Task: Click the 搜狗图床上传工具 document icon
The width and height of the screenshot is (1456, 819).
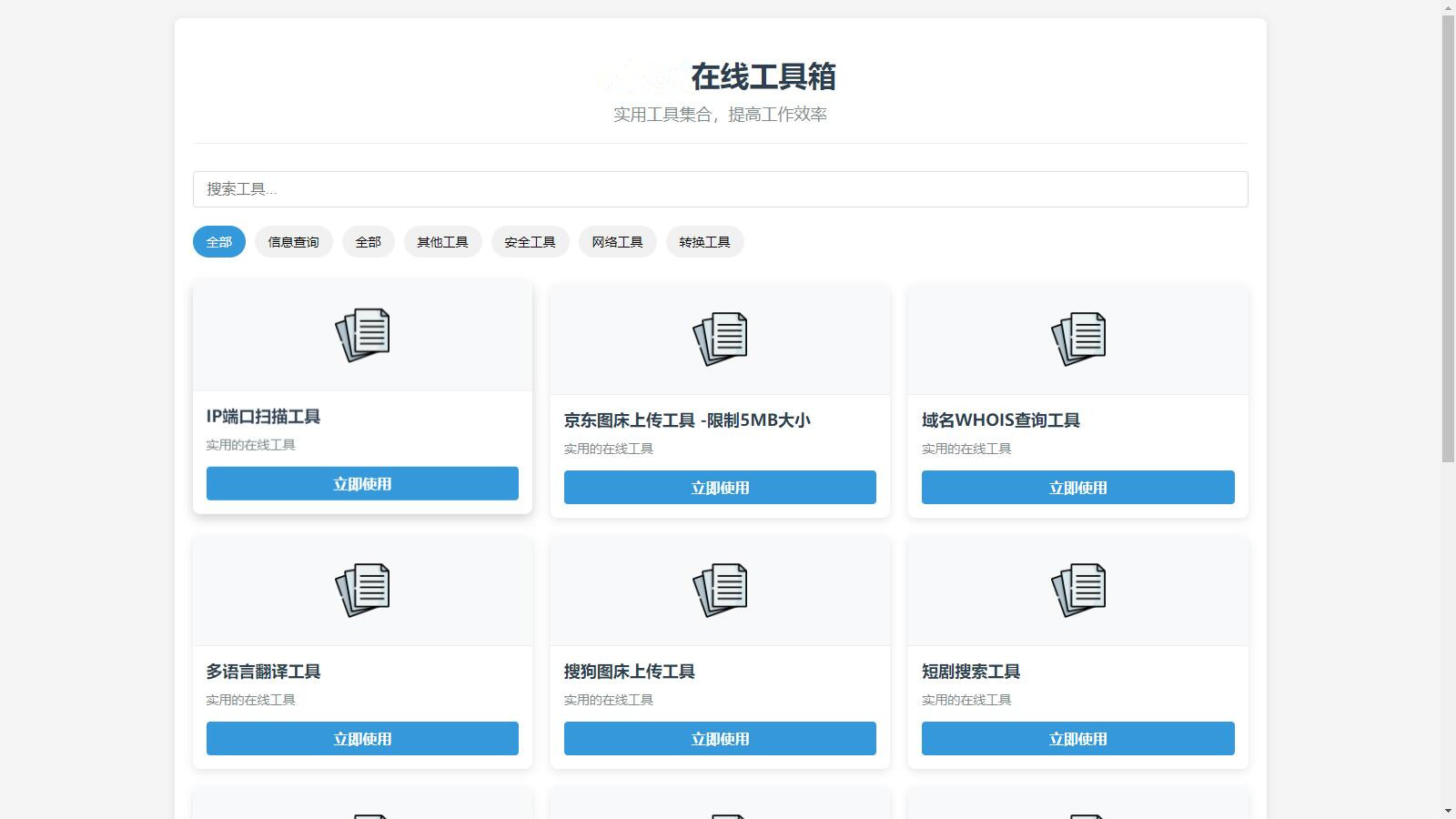Action: point(720,589)
